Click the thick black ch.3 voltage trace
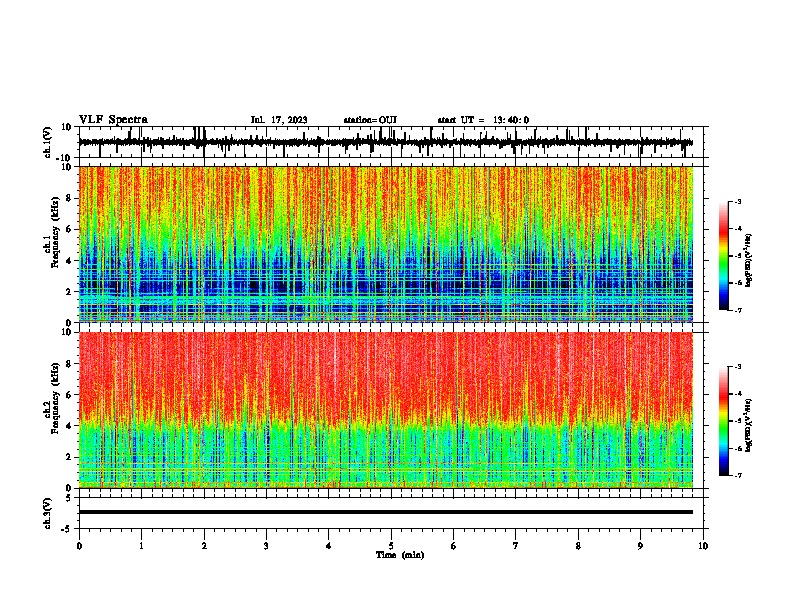 click(386, 512)
